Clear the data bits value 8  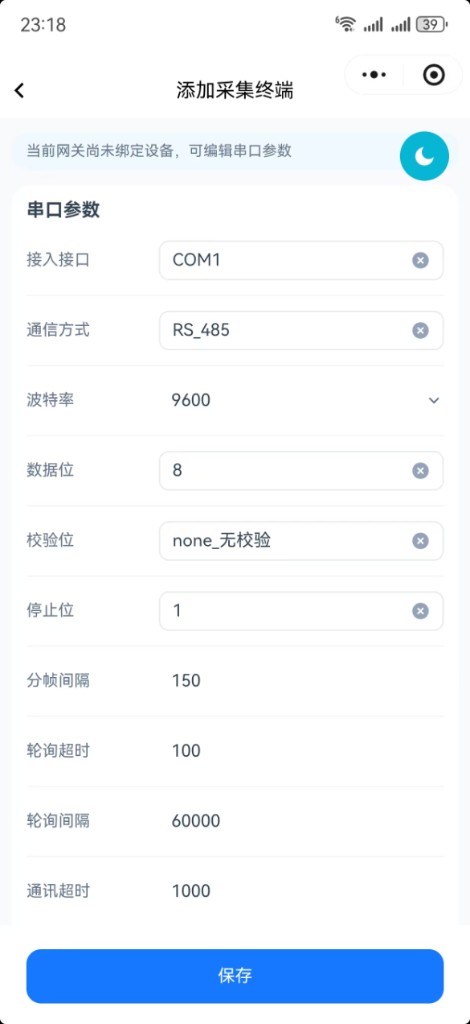[420, 471]
